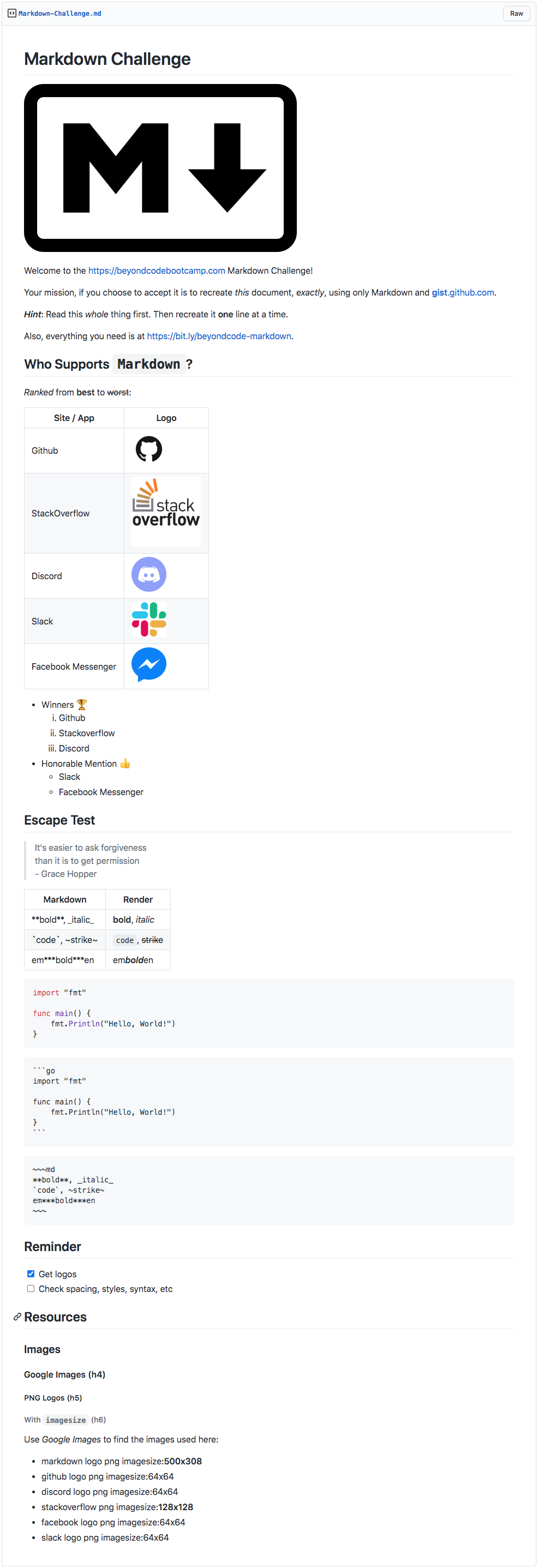Screen dimensions: 538x1568
Task: Follow the https://bit.ly/beyondcode-markdown link
Action: pos(219,335)
